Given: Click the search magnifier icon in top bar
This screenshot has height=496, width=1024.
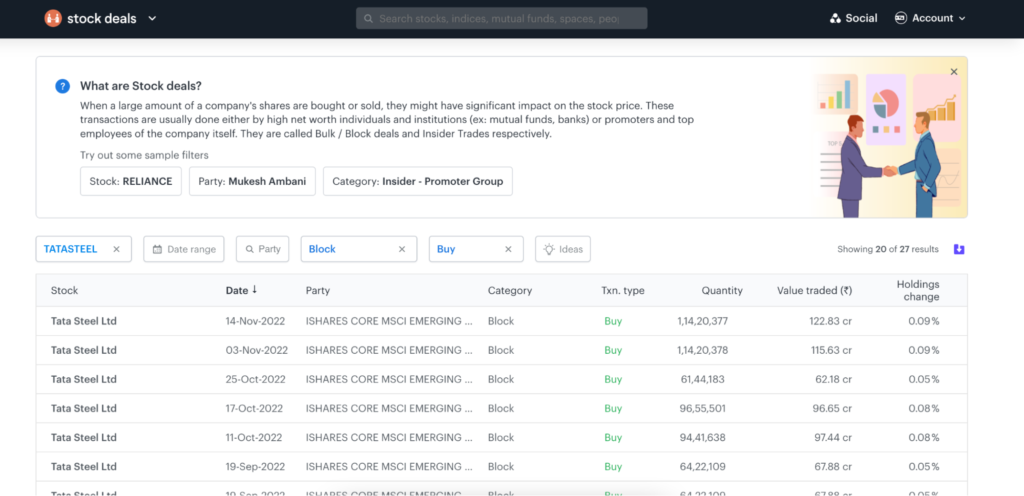Looking at the screenshot, I should coord(369,19).
